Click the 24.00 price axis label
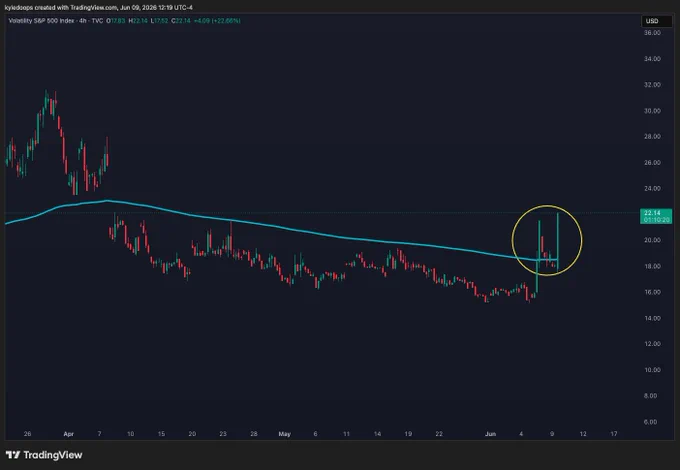The height and width of the screenshot is (470, 680). [x=652, y=188]
